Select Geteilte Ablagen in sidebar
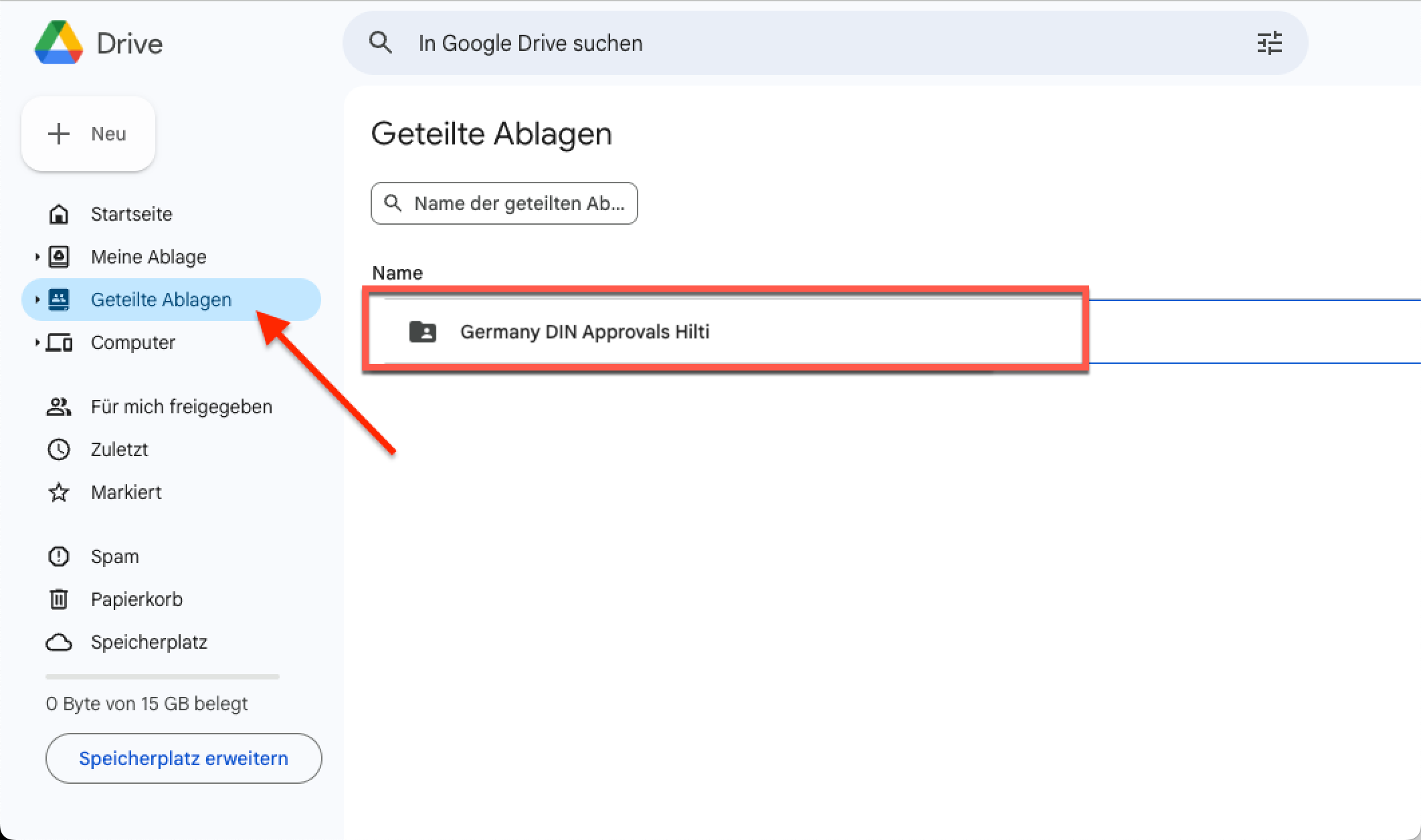This screenshot has height=840, width=1421. point(171,300)
